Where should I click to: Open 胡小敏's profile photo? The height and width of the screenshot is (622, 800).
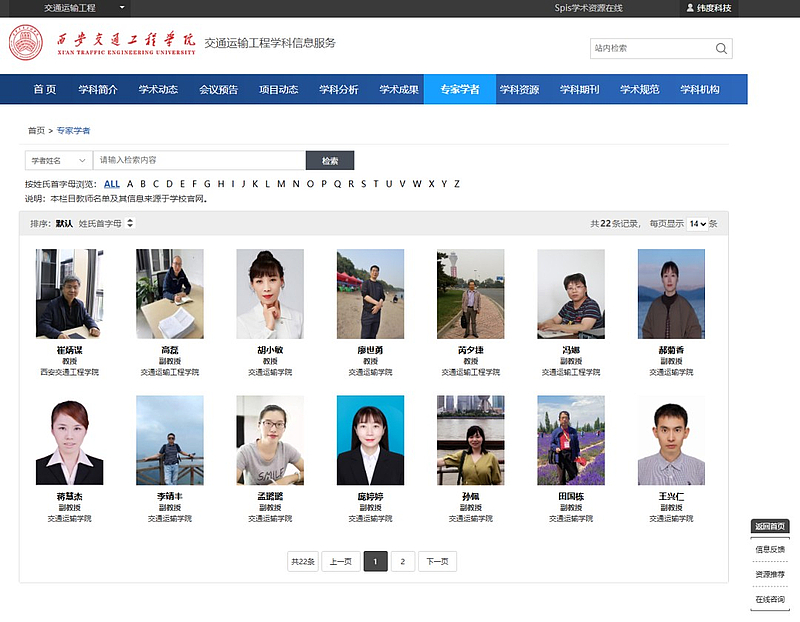(x=270, y=294)
